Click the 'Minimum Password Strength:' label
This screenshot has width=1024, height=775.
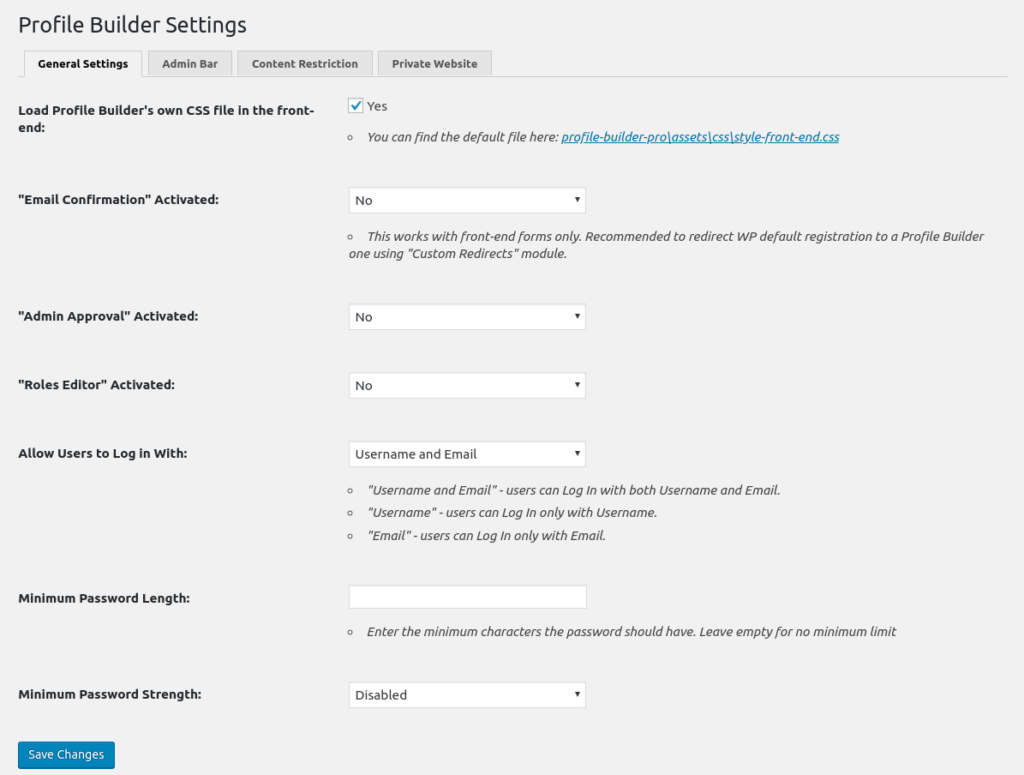(x=110, y=694)
